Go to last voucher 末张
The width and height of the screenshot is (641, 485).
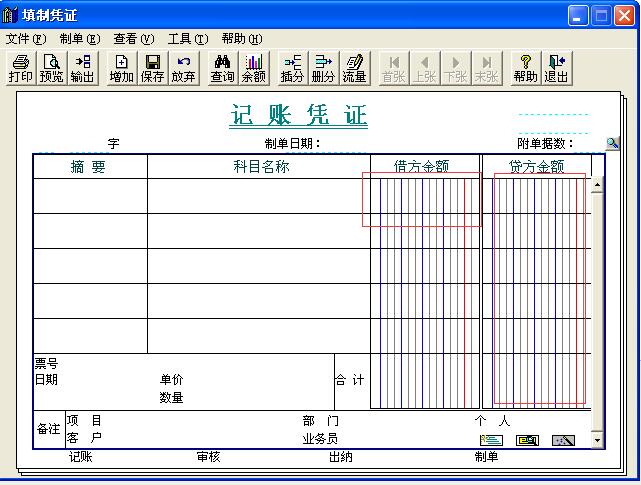(x=486, y=68)
